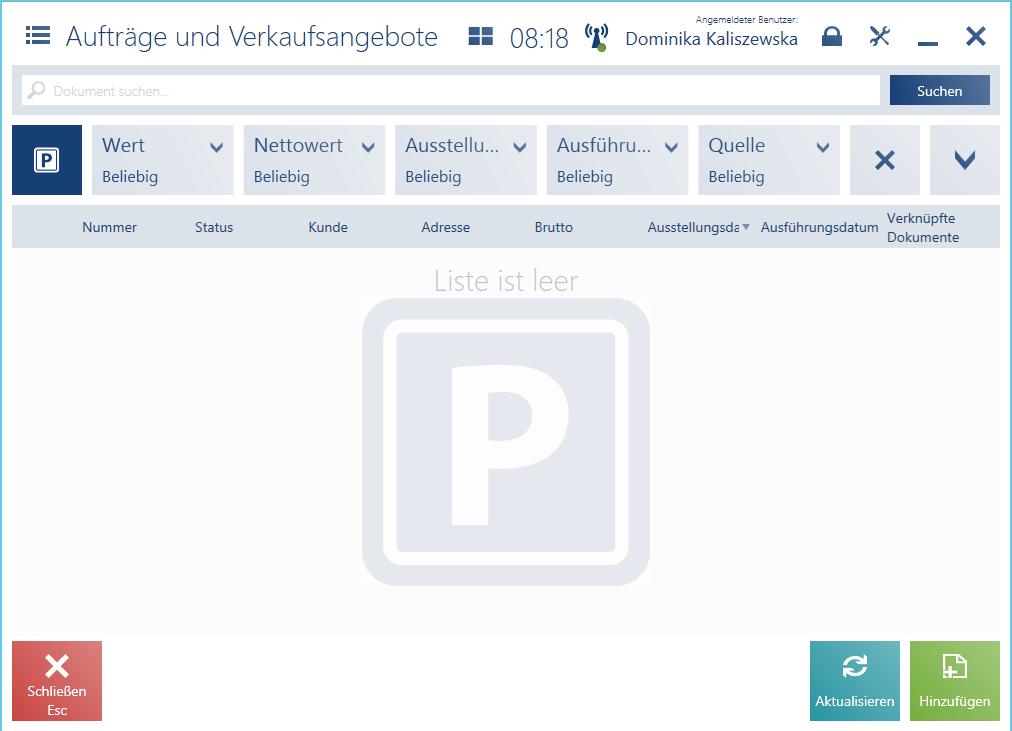Open the Nettowert filter dropdown

314,160
